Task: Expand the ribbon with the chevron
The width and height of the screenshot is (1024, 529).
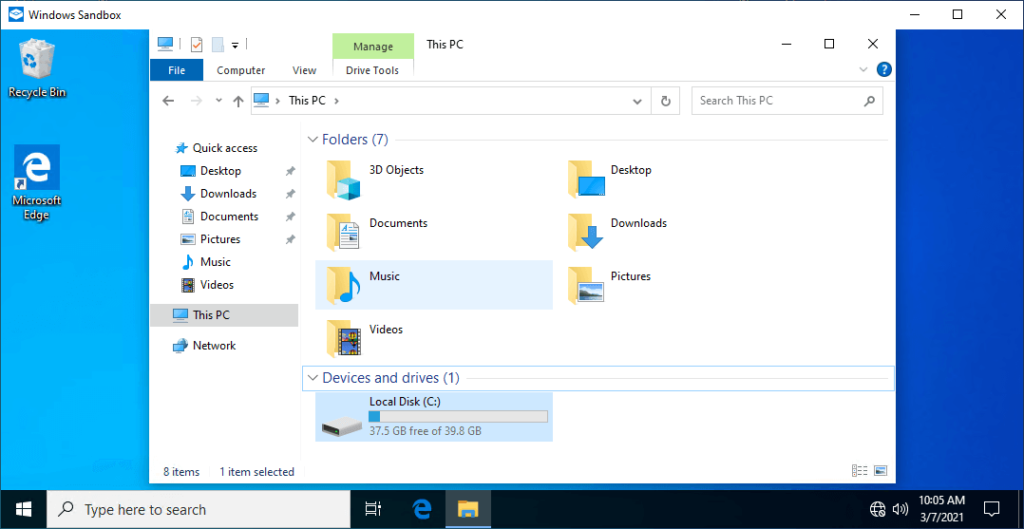Action: pyautogui.click(x=863, y=69)
